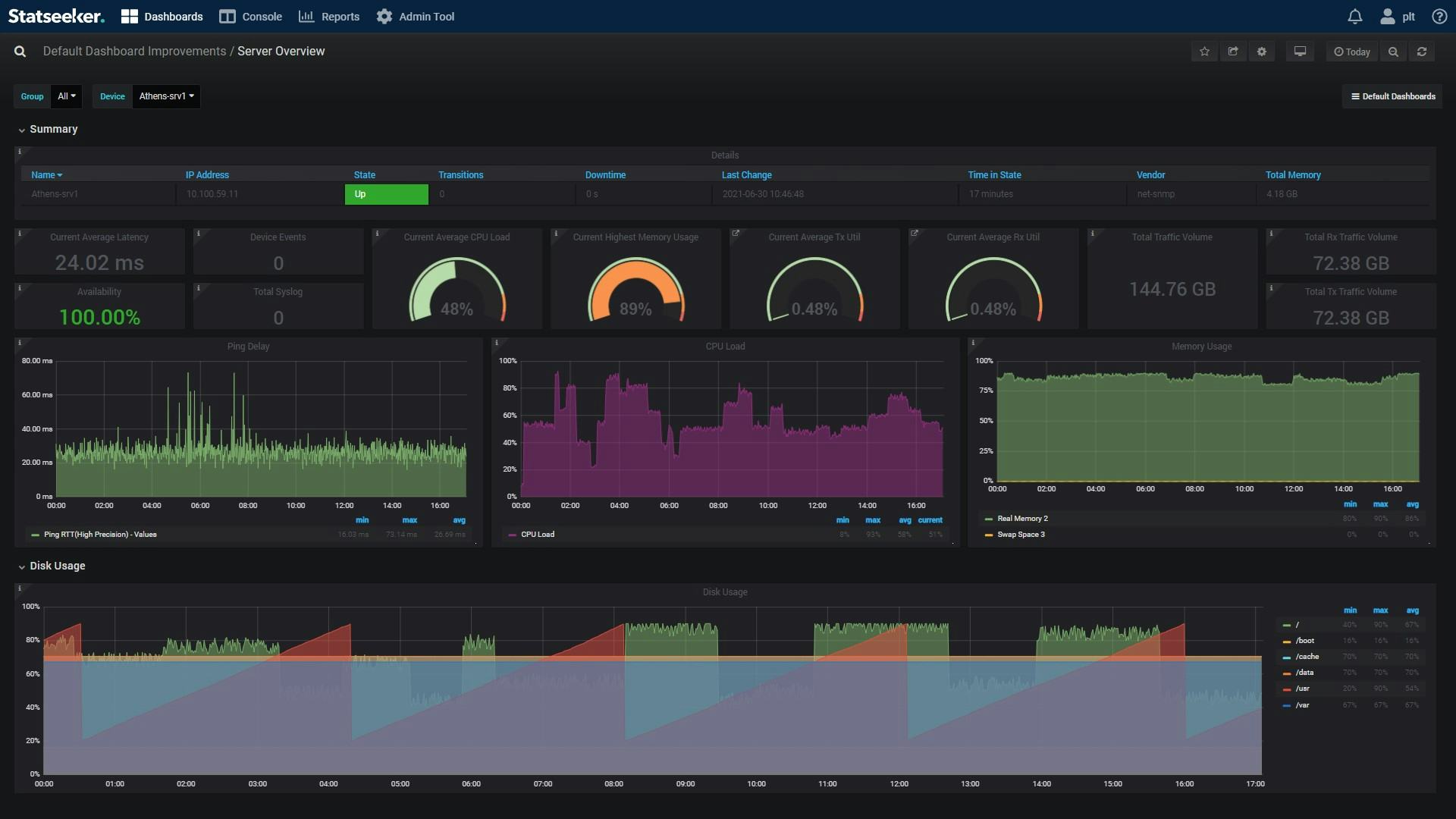Star this dashboard as favorite
This screenshot has width=1456, height=819.
click(x=1204, y=52)
